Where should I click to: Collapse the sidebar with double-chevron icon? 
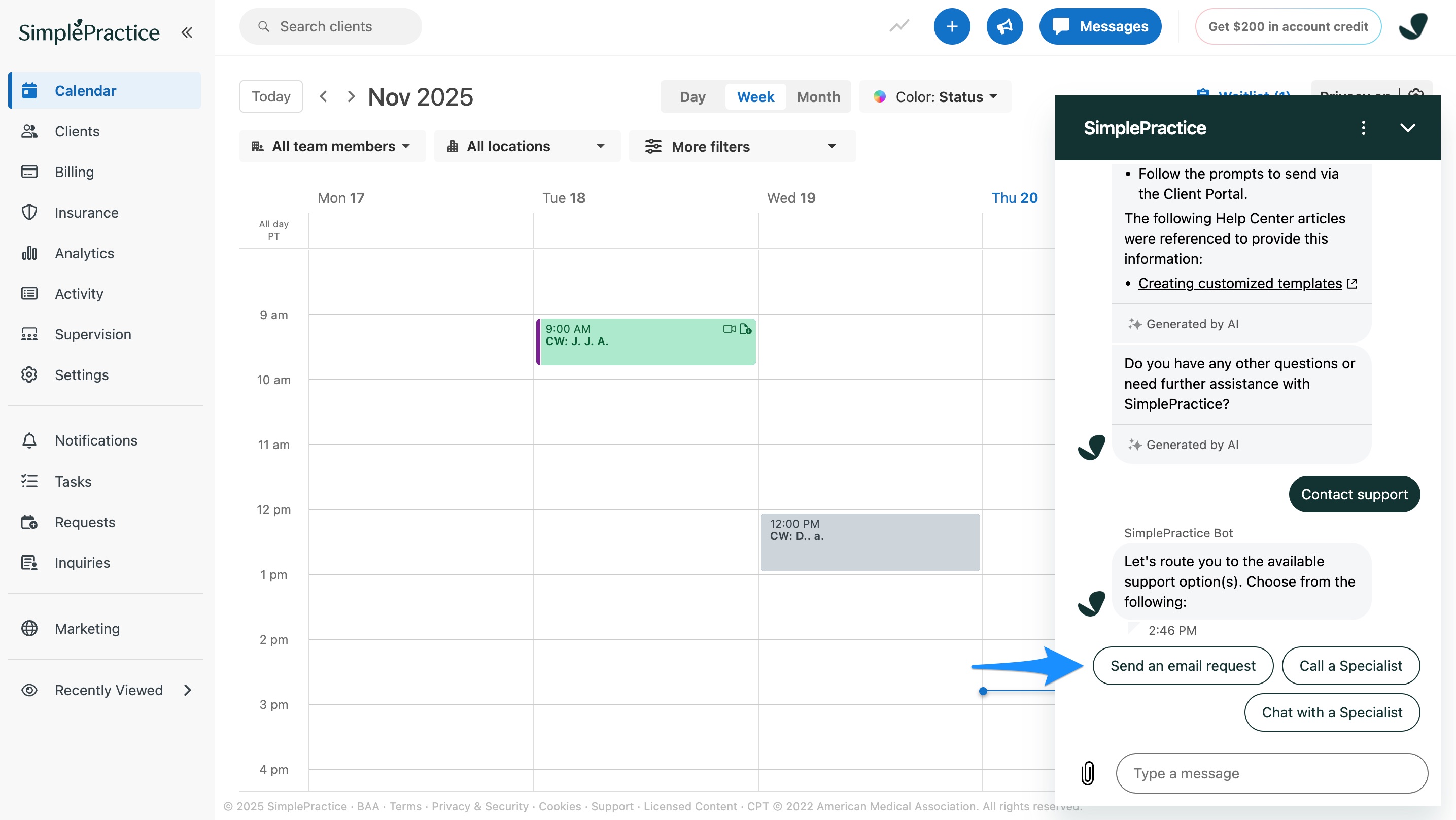tap(187, 32)
